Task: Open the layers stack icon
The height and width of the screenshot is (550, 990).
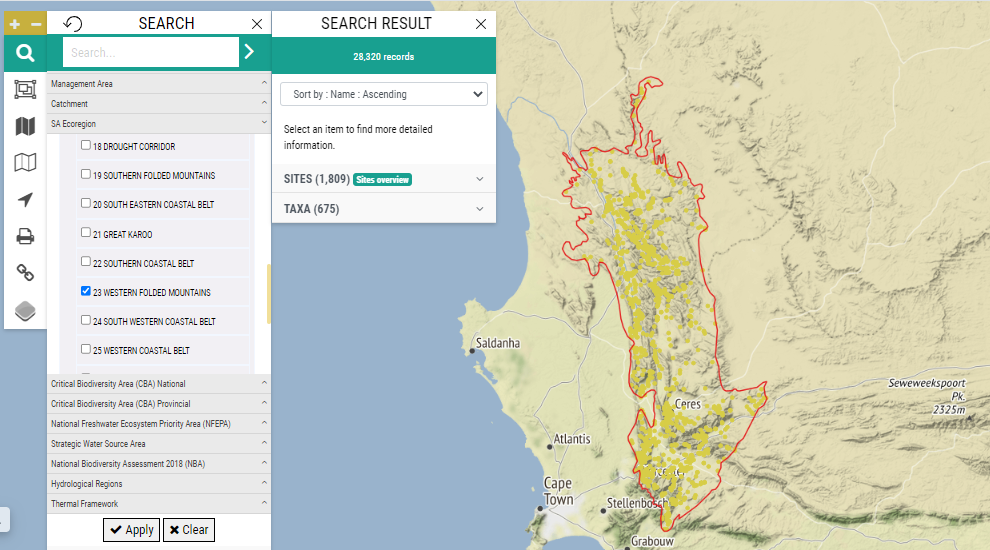Action: pos(25,311)
